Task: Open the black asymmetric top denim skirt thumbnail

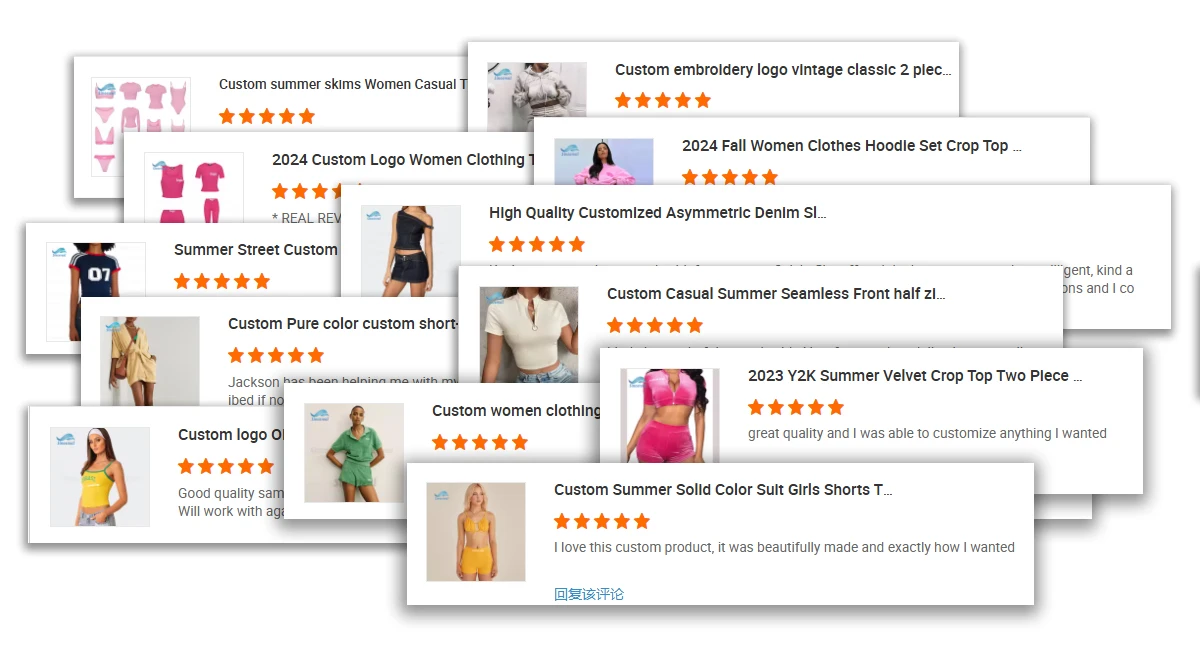Action: click(x=411, y=251)
